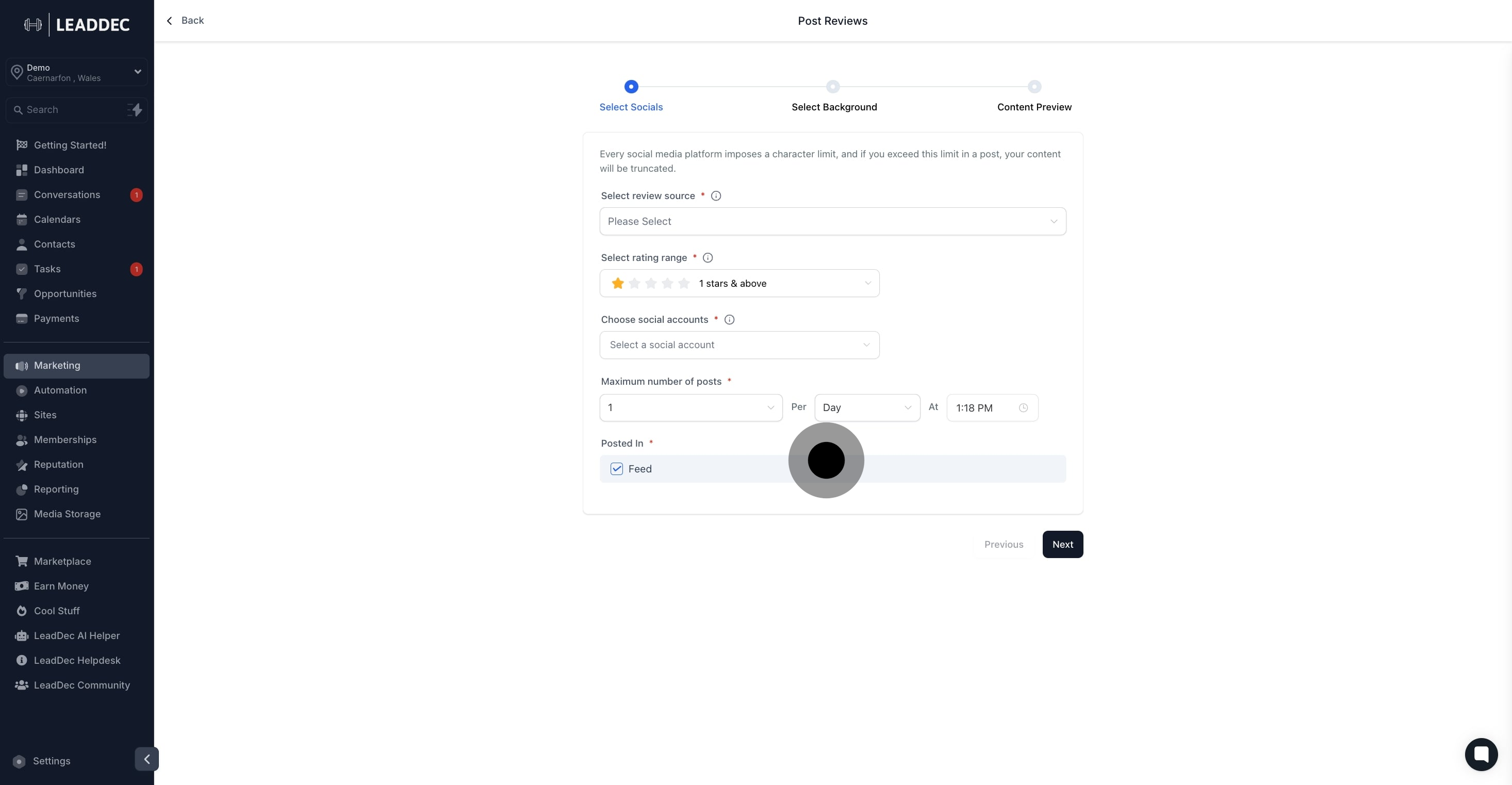The image size is (1512, 785).
Task: Click the Conversations notification badge
Action: pos(136,195)
